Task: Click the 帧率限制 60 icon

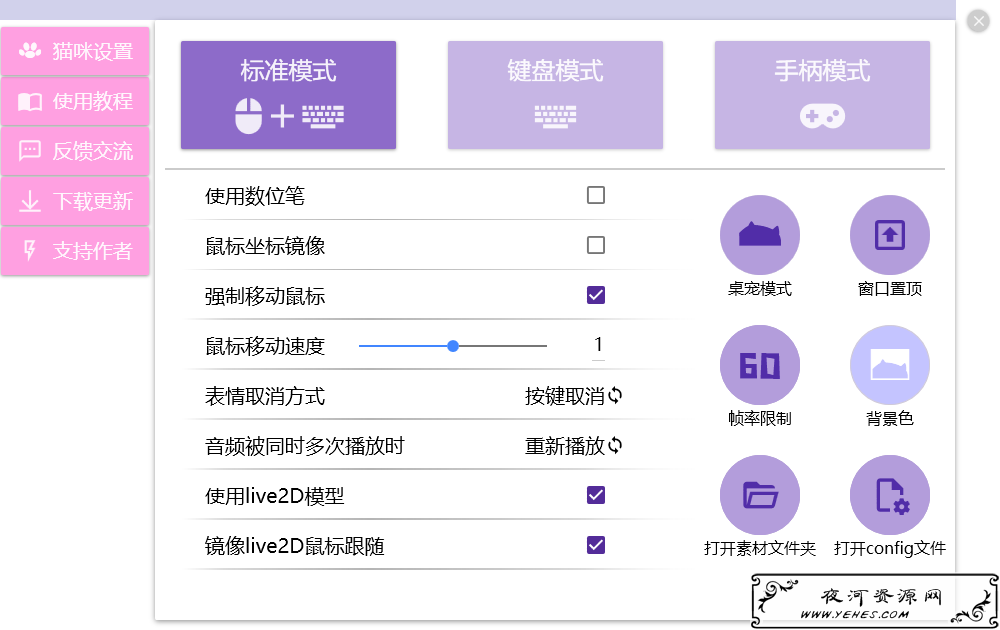Action: coord(760,365)
